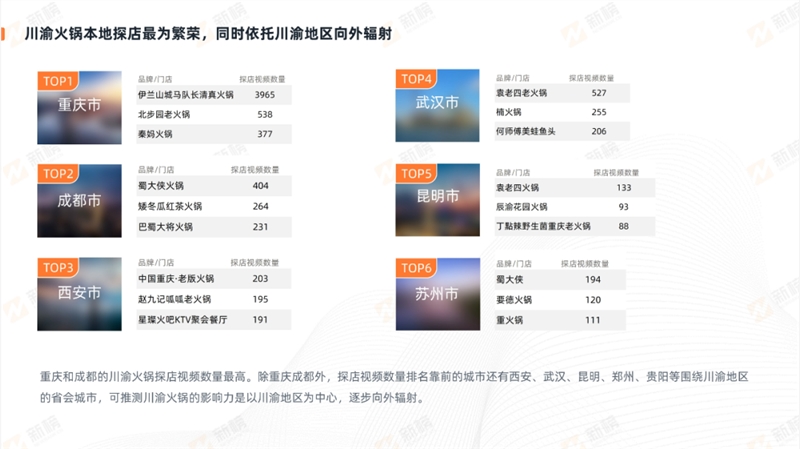Open the 苏州市 city thumbnail
Screen dimensions: 800x449
[x=437, y=293]
